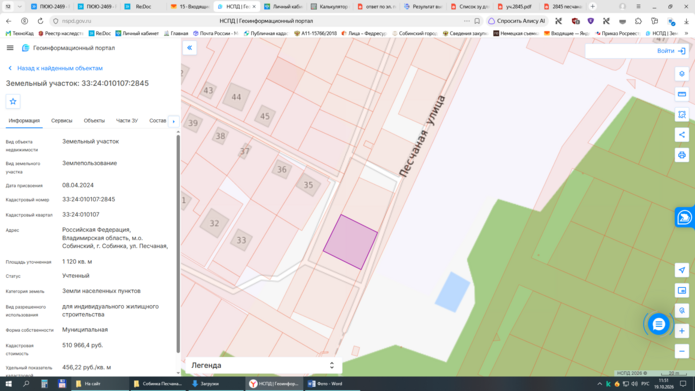Share the map view
Screen dimensions: 695x391
pyautogui.click(x=682, y=135)
